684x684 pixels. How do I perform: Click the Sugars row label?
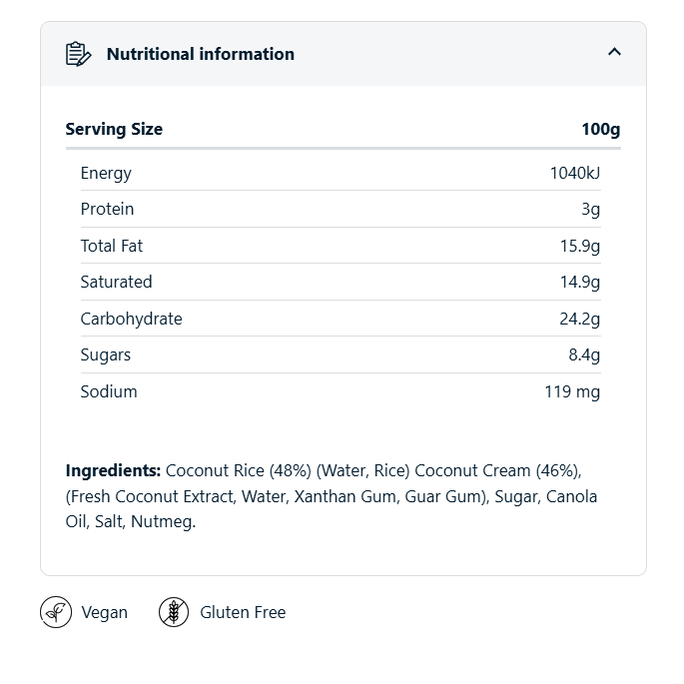click(105, 355)
